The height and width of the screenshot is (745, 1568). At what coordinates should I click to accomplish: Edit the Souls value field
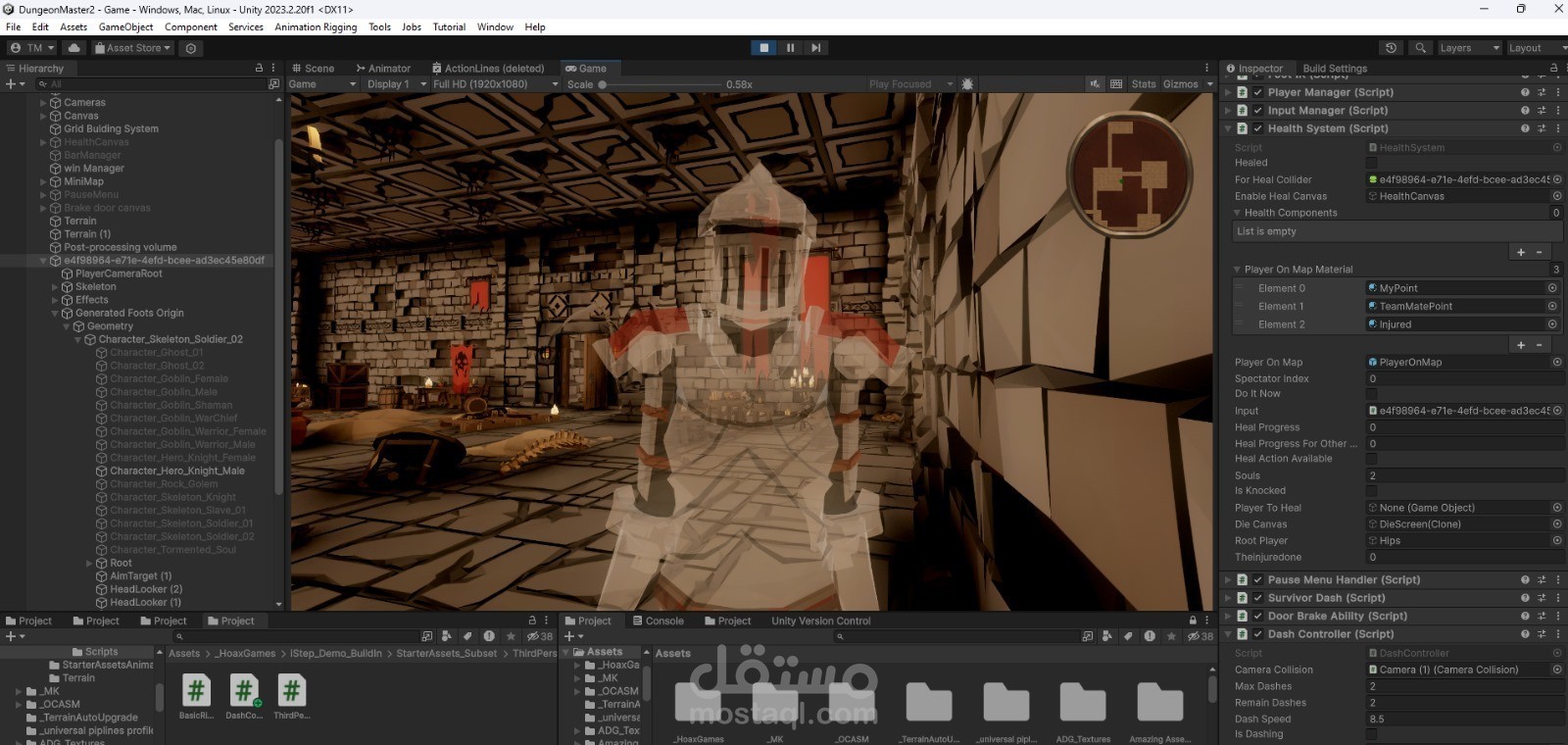coord(1464,475)
